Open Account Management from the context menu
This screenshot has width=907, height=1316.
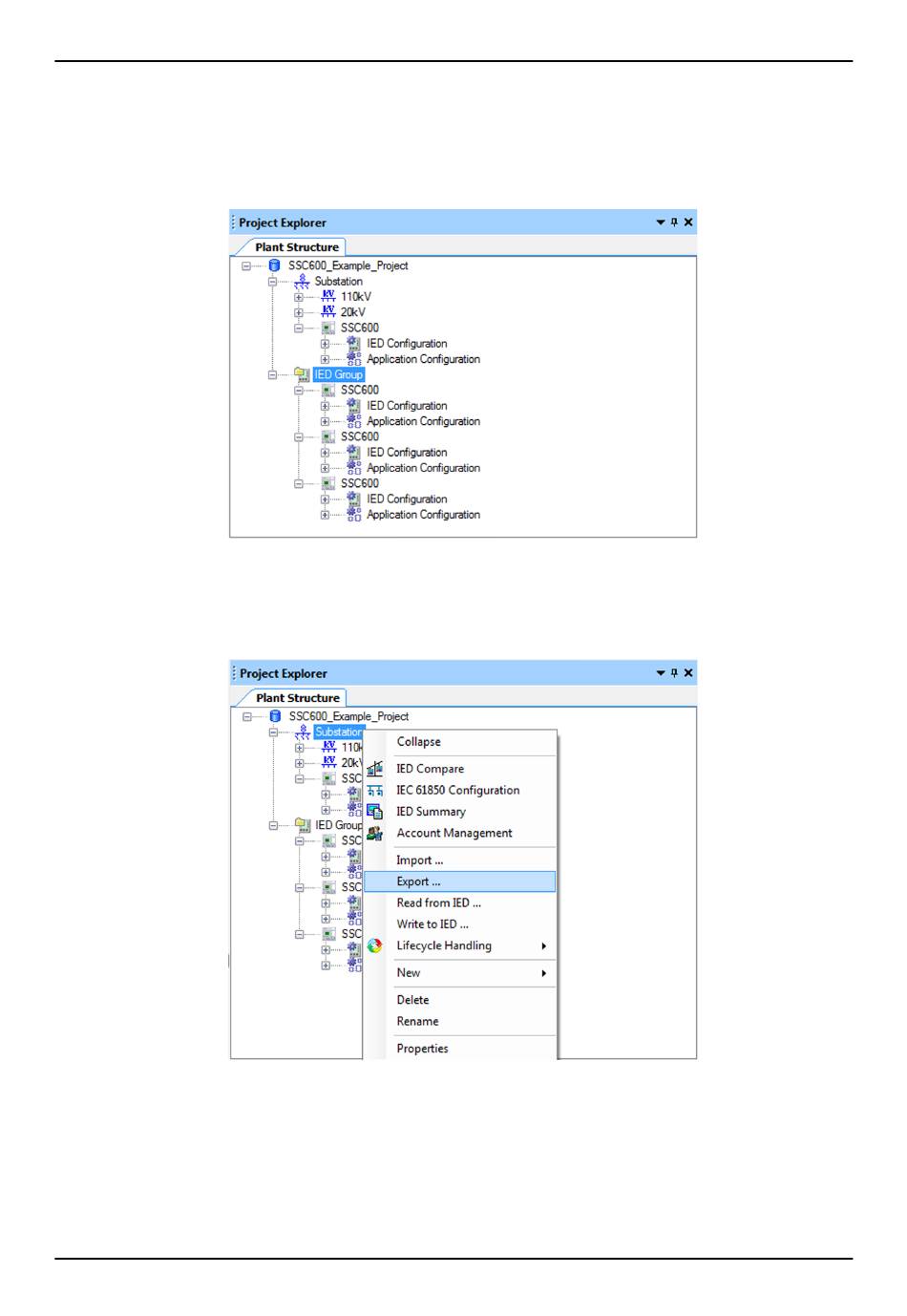tap(460, 834)
